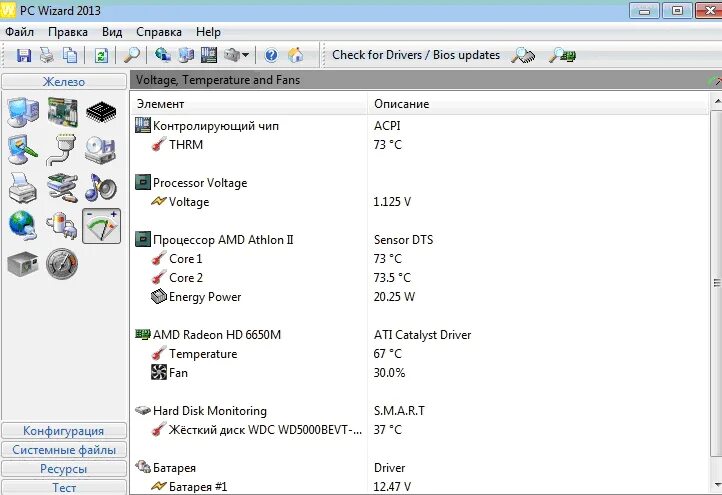Select the Железо panel tab
Image resolution: width=722 pixels, height=495 pixels.
pyautogui.click(x=64, y=82)
